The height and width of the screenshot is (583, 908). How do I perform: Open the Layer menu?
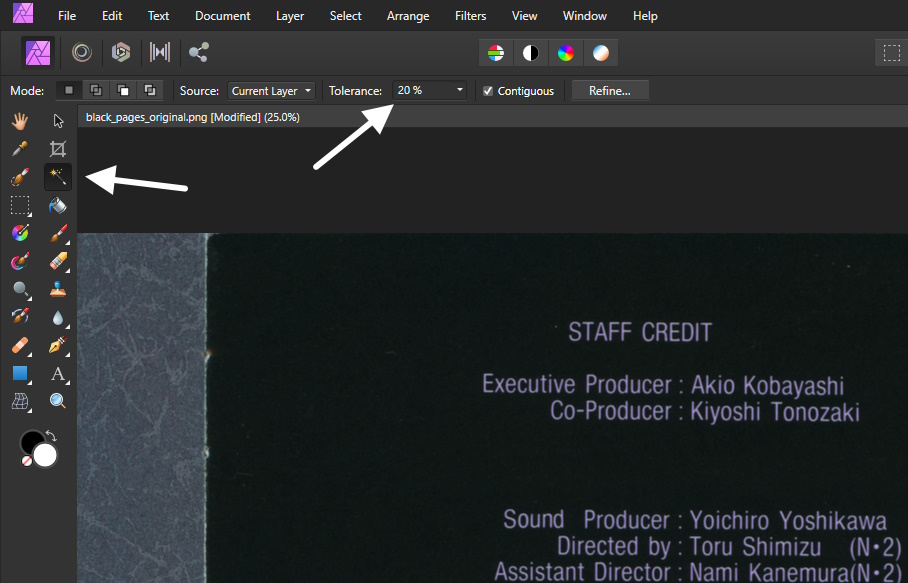click(x=290, y=16)
